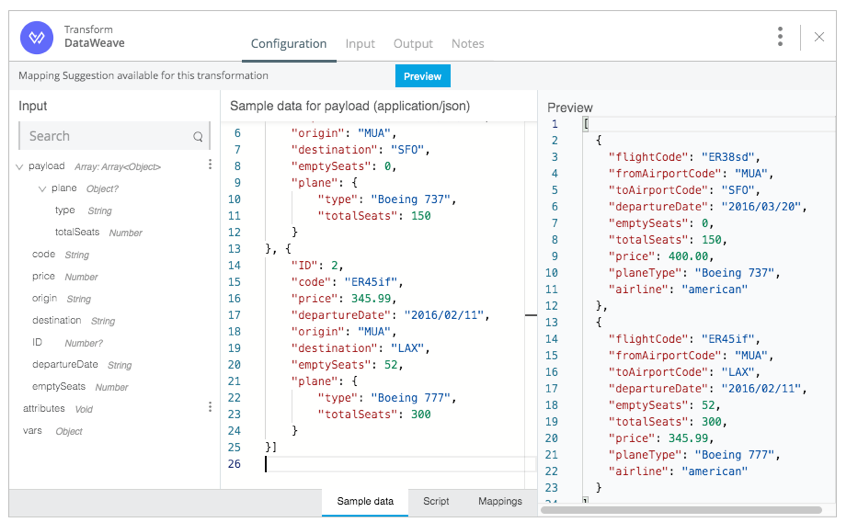Open the Notes tab

[x=468, y=44]
